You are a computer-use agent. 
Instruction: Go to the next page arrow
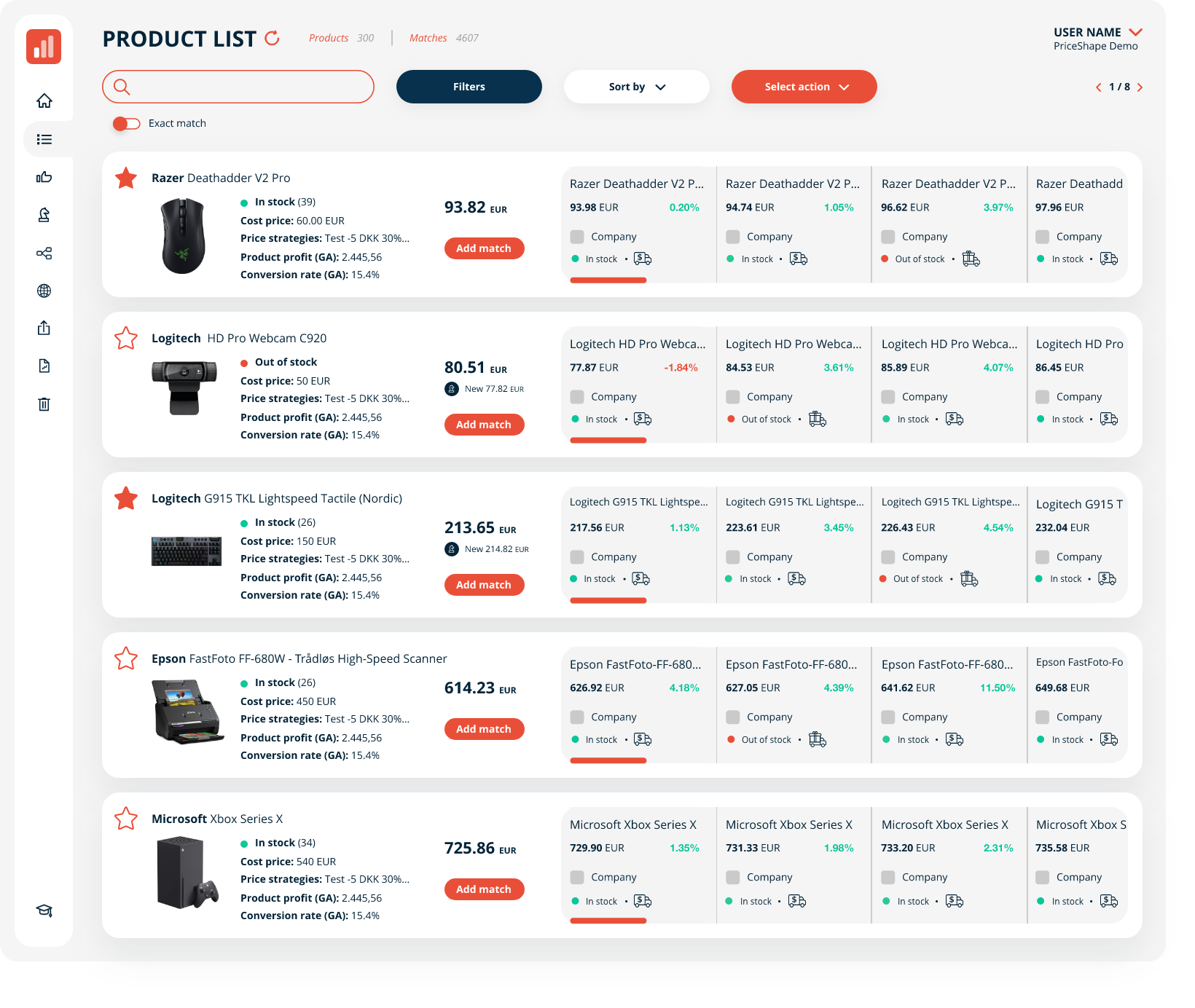click(1140, 87)
